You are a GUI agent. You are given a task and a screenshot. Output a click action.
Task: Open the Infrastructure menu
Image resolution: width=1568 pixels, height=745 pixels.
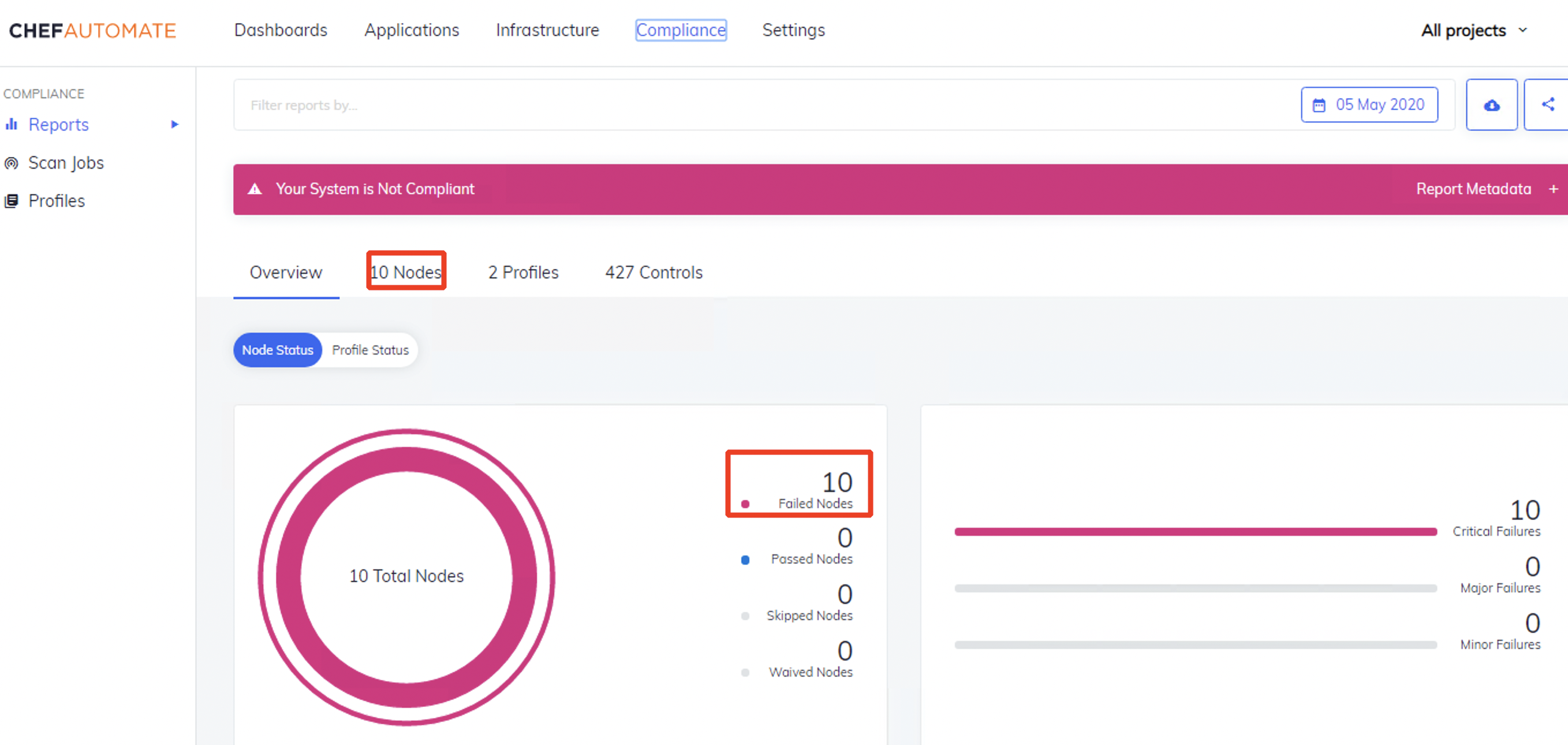click(x=547, y=31)
